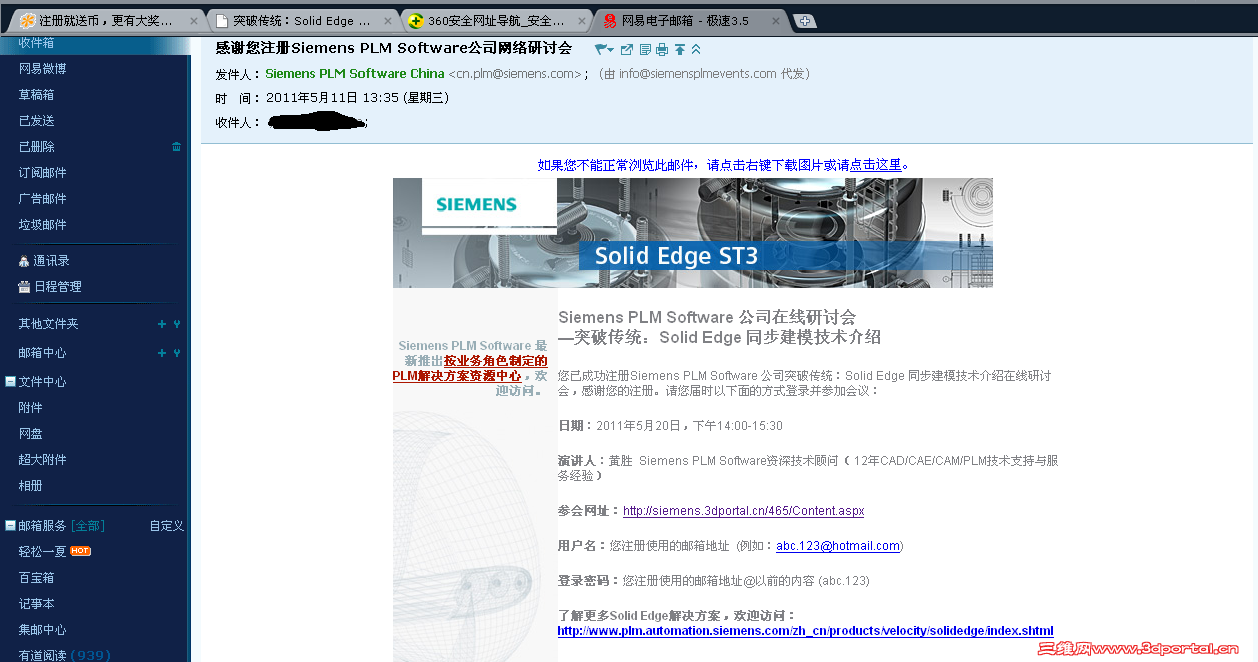
Task: Click 点击这里 link above banner
Action: 876,165
